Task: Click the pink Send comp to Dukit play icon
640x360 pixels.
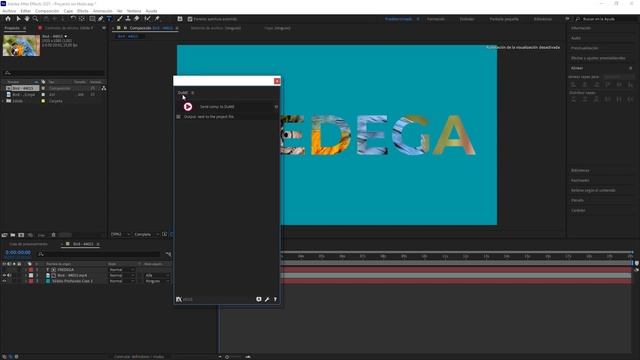Action: click(188, 107)
